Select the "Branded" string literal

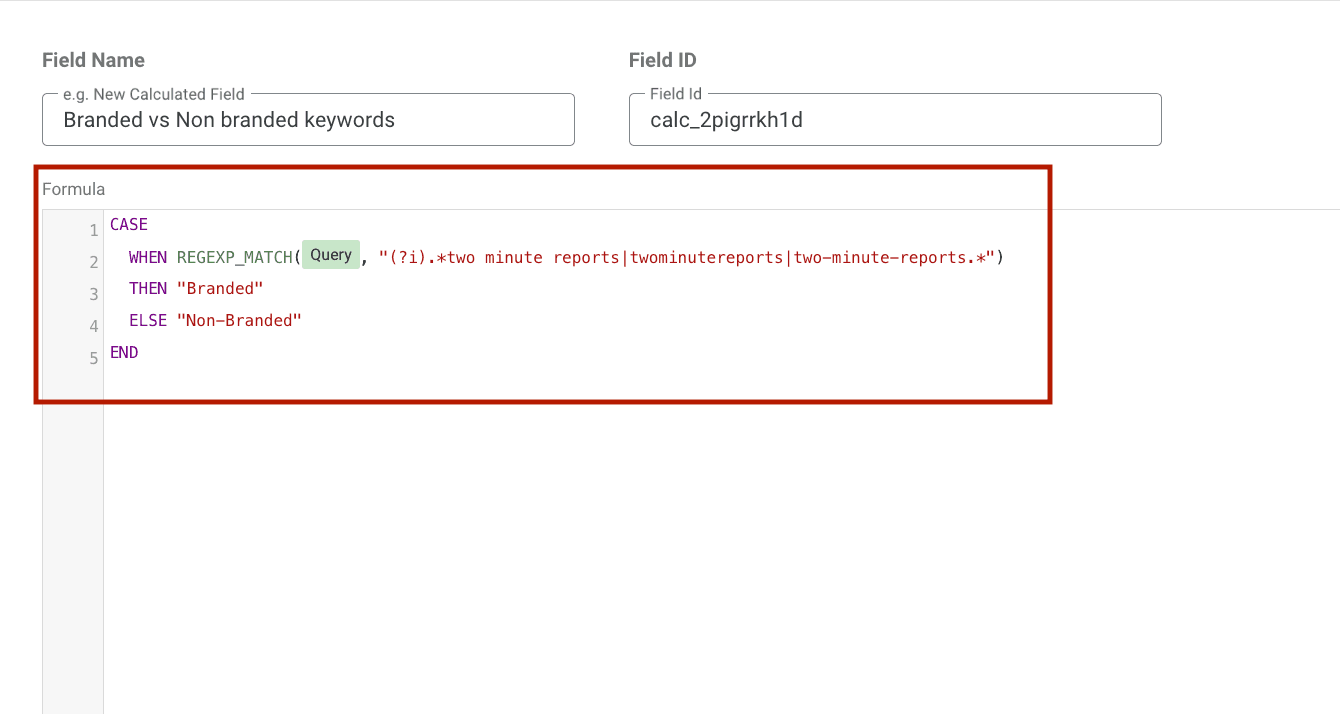click(x=220, y=288)
